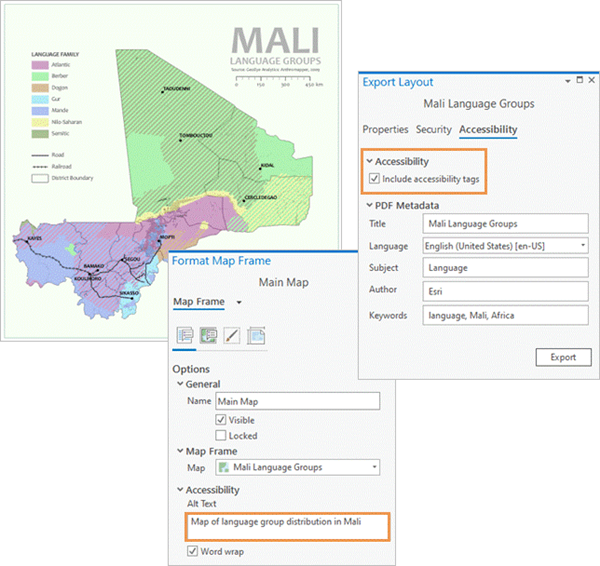Switch to the Properties tab
The width and height of the screenshot is (600, 566).
pyautogui.click(x=385, y=129)
